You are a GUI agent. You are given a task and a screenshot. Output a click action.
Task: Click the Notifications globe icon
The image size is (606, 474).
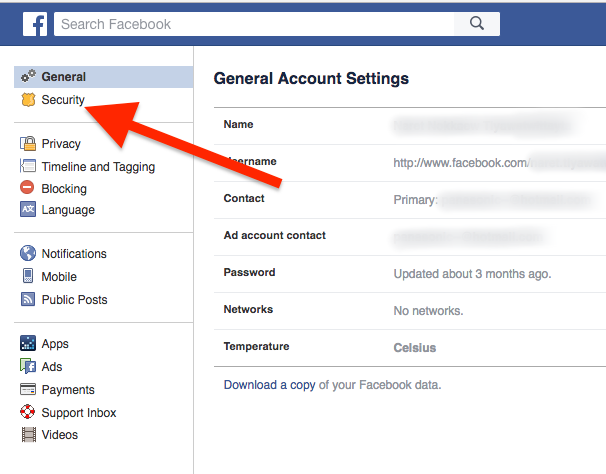(28, 253)
